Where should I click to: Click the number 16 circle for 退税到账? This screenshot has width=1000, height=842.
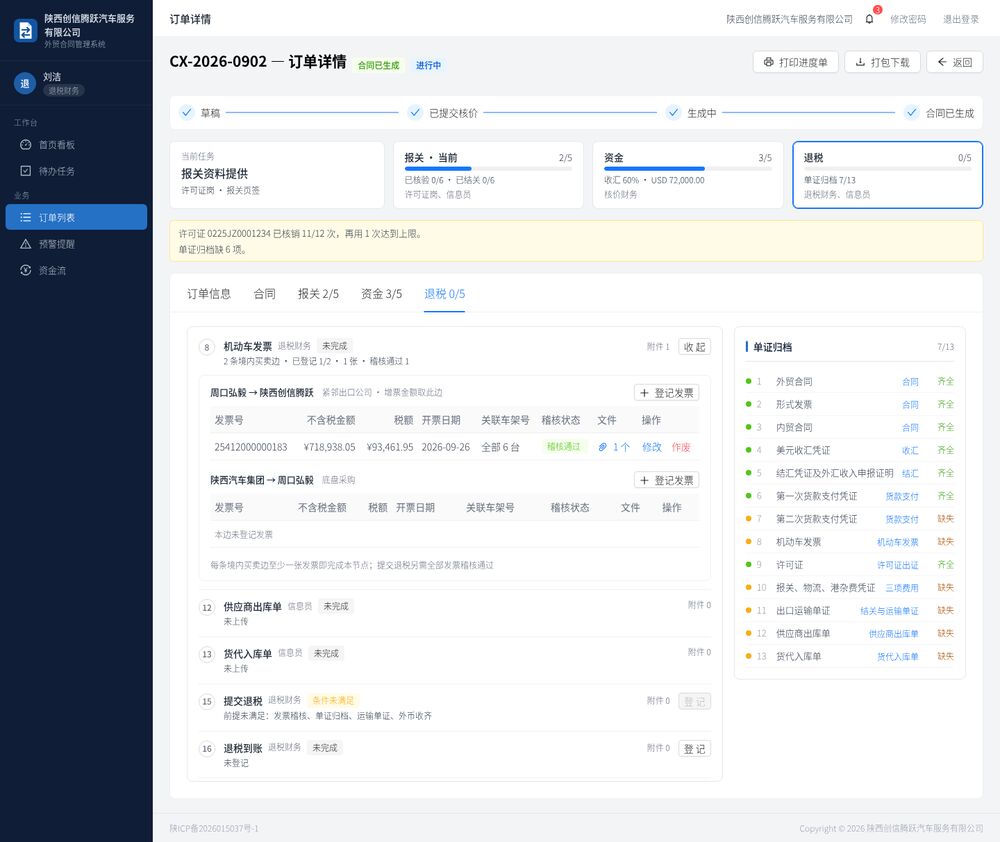(x=207, y=749)
